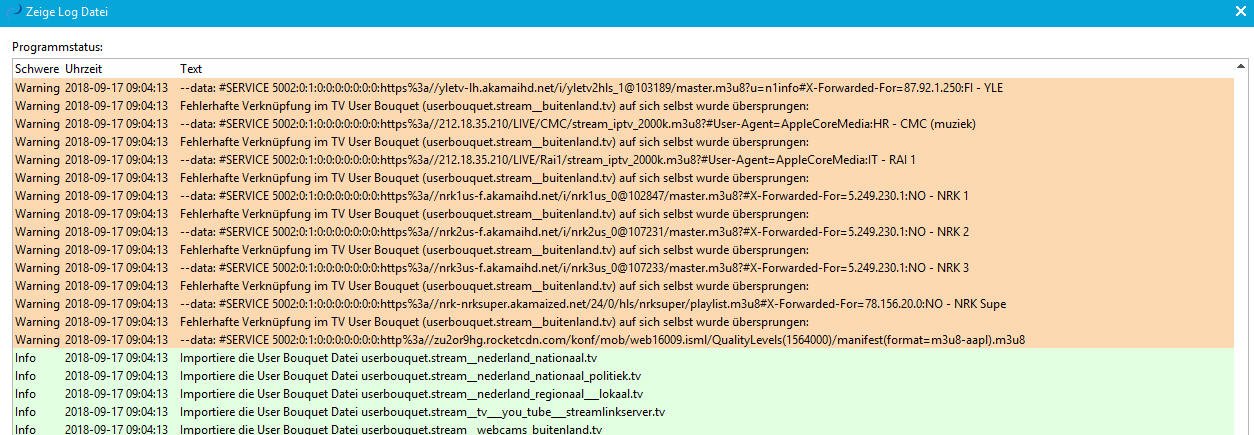Viewport: 1254px width, 435px height.
Task: Click the Text column header
Action: coord(191,69)
